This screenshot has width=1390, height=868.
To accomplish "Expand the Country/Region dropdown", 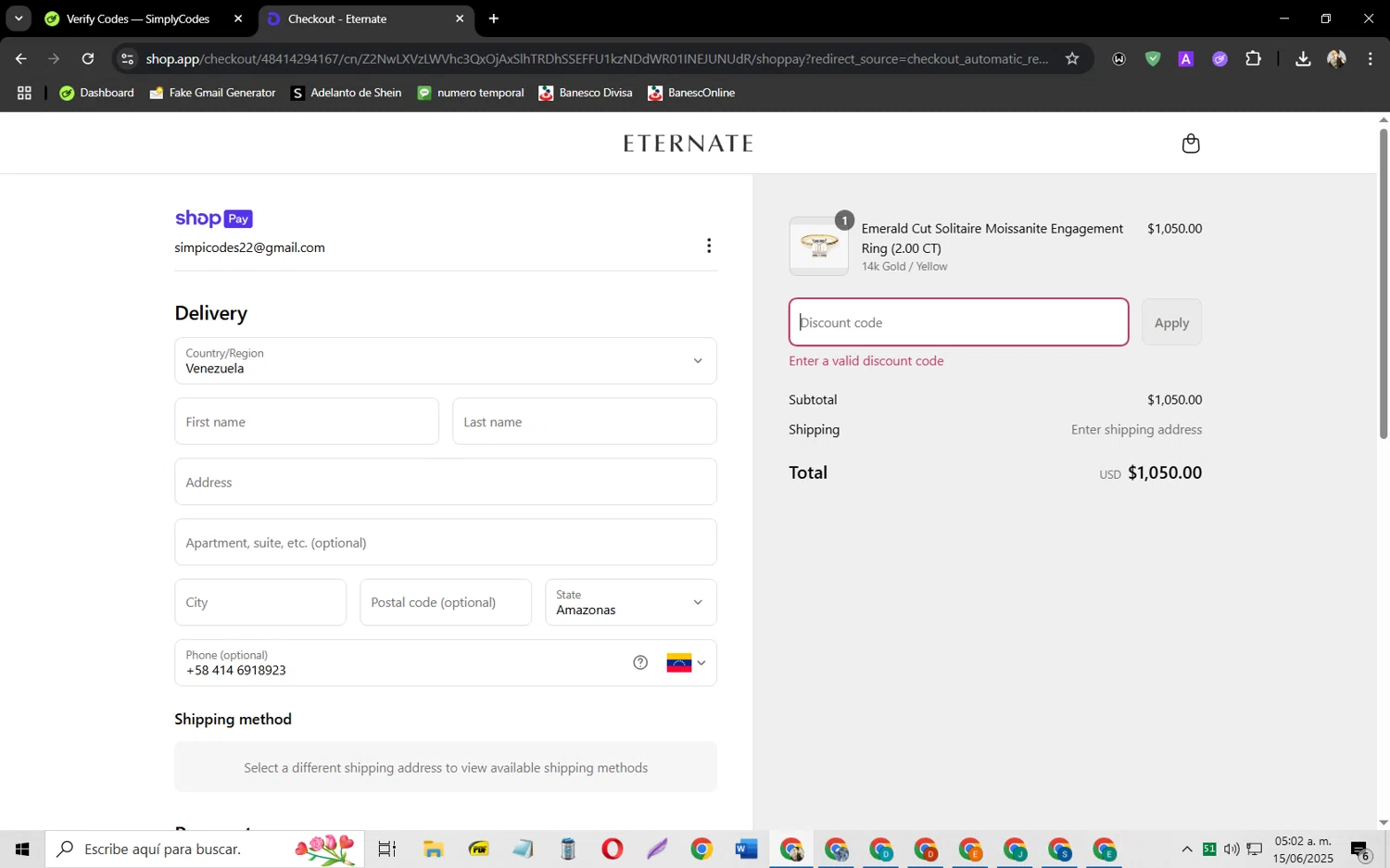I will tap(446, 360).
